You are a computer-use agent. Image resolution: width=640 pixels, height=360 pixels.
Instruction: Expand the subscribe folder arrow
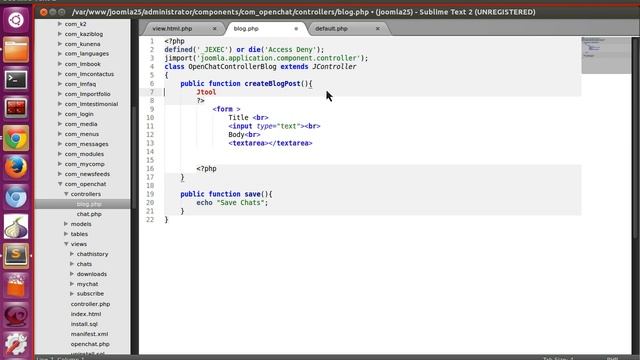click(72, 294)
